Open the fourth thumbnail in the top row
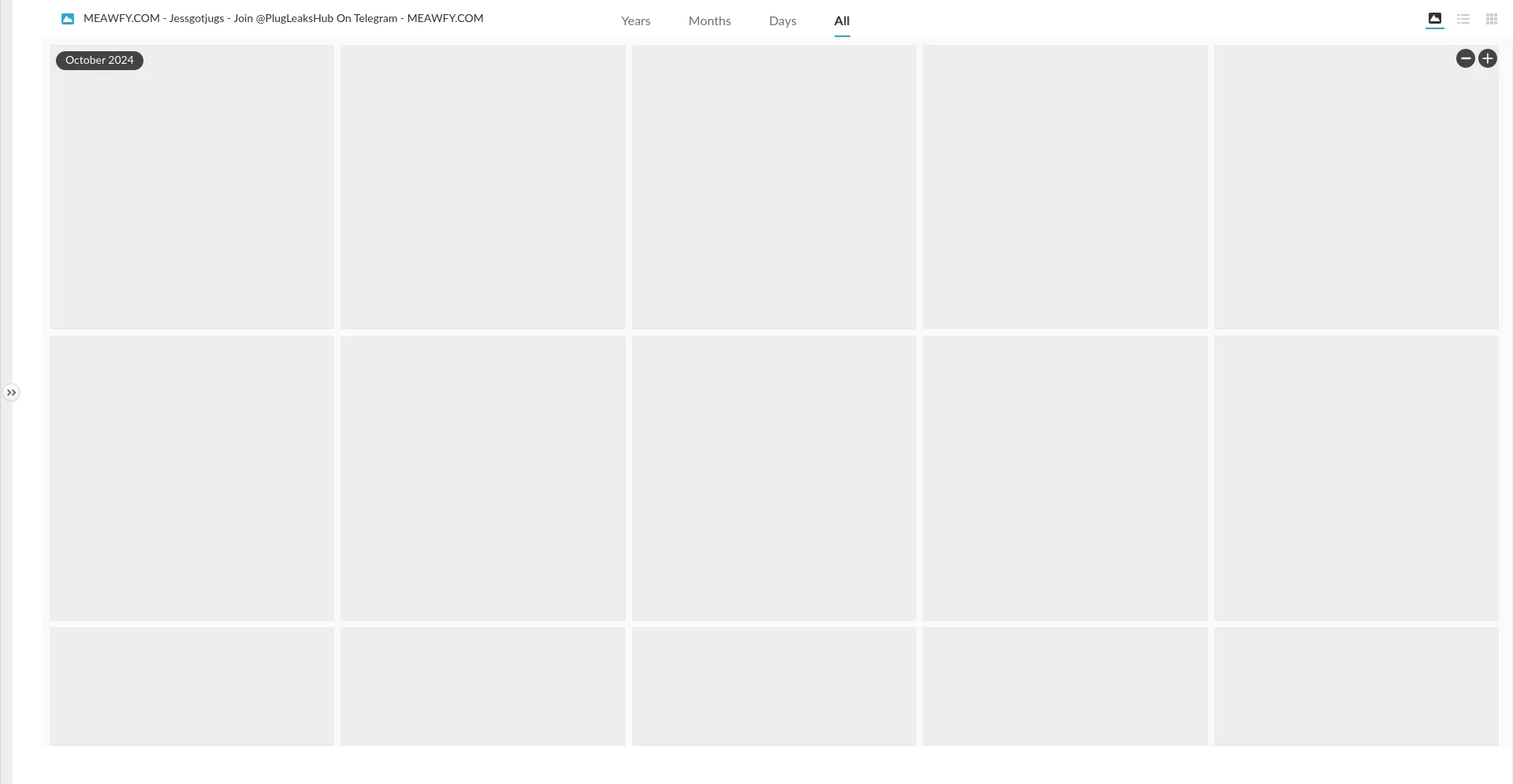 pos(1065,187)
